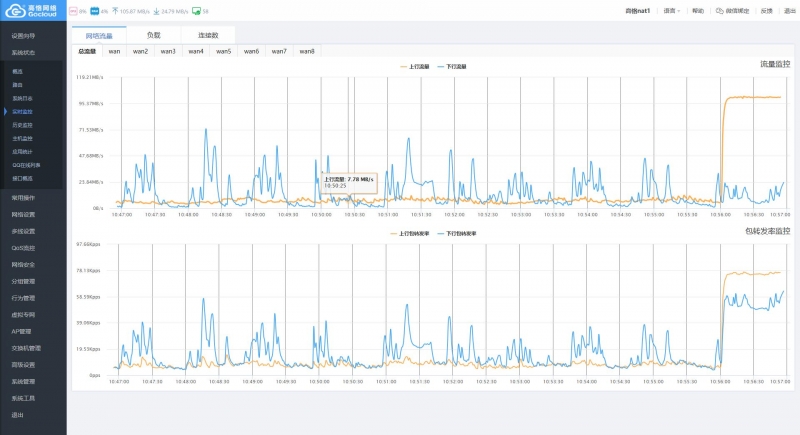Click the download speed arrow icon
The width and height of the screenshot is (800, 435).
tap(155, 11)
